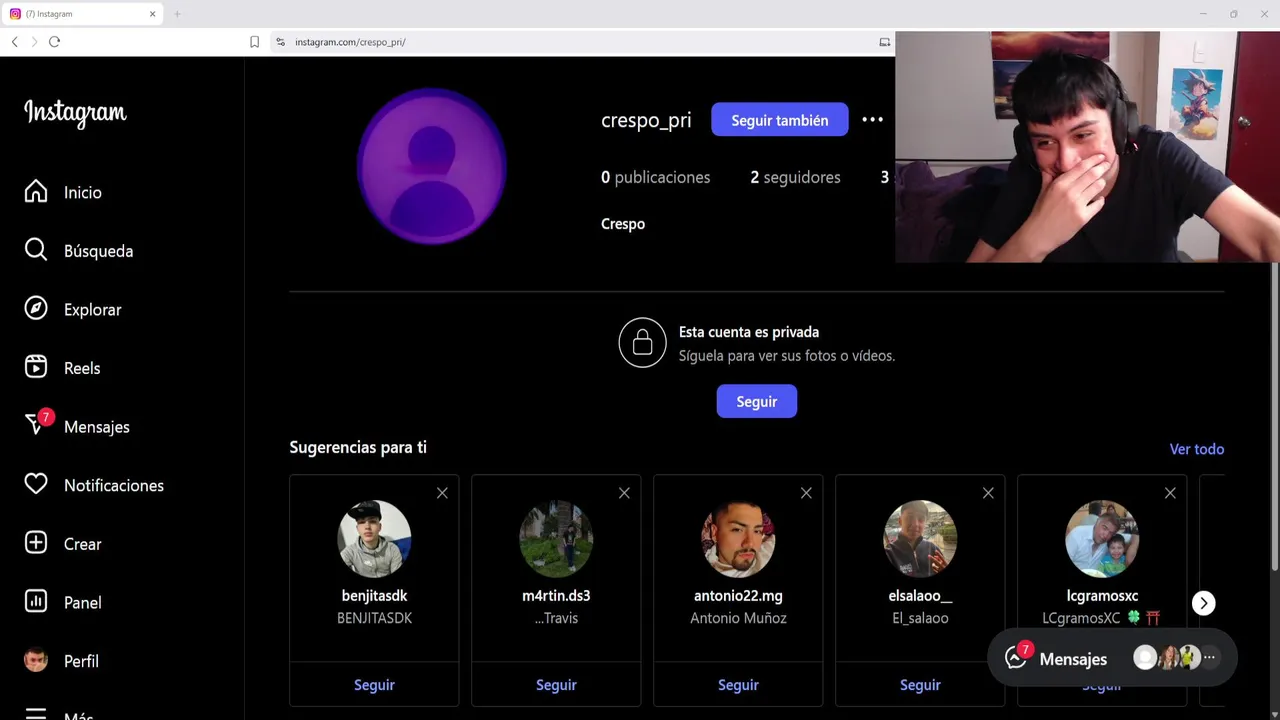Select the (7) Instagram browser tab

point(83,14)
